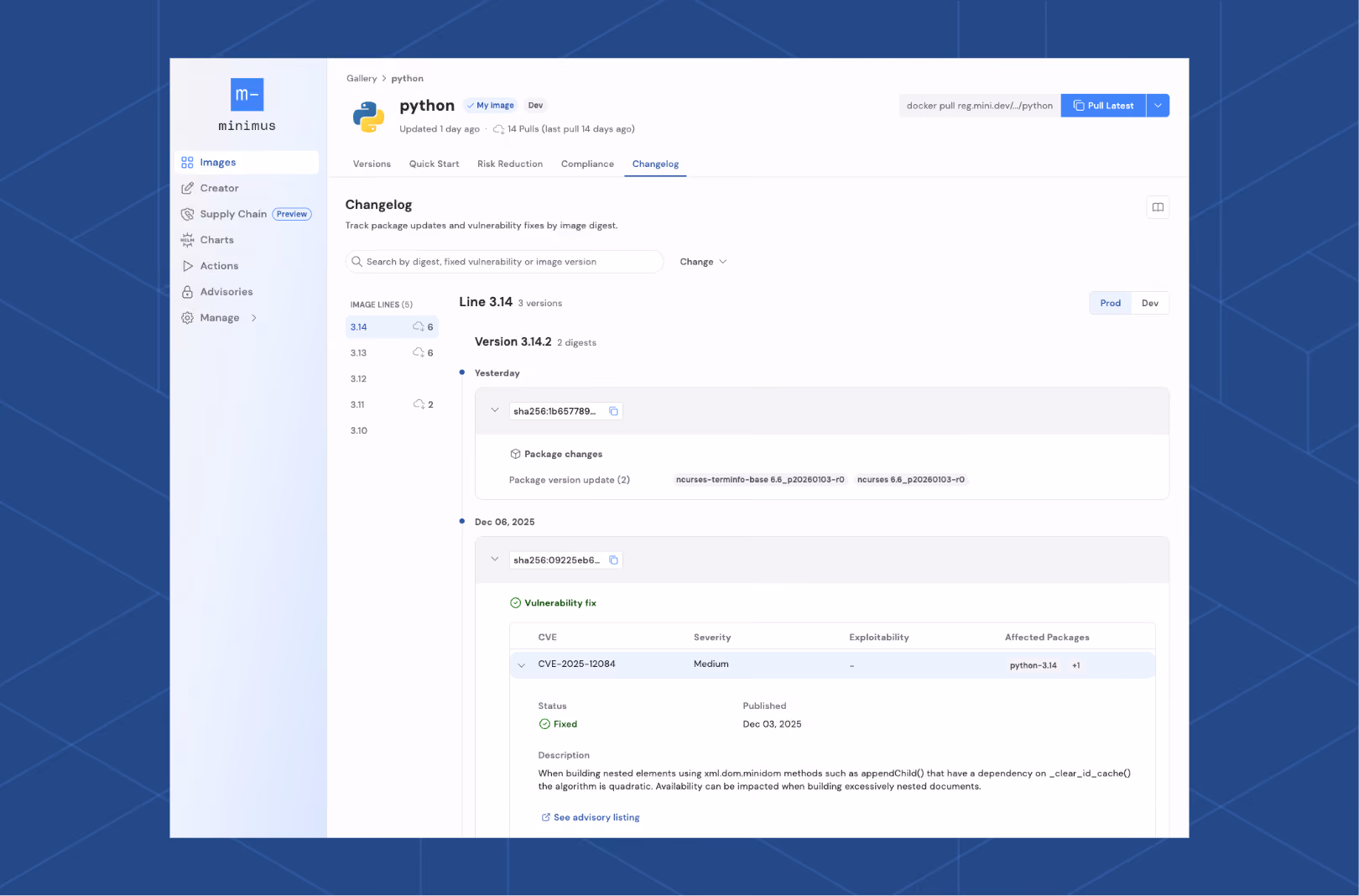
Task: Click the sha256:1b657789 digest label
Action: point(555,411)
